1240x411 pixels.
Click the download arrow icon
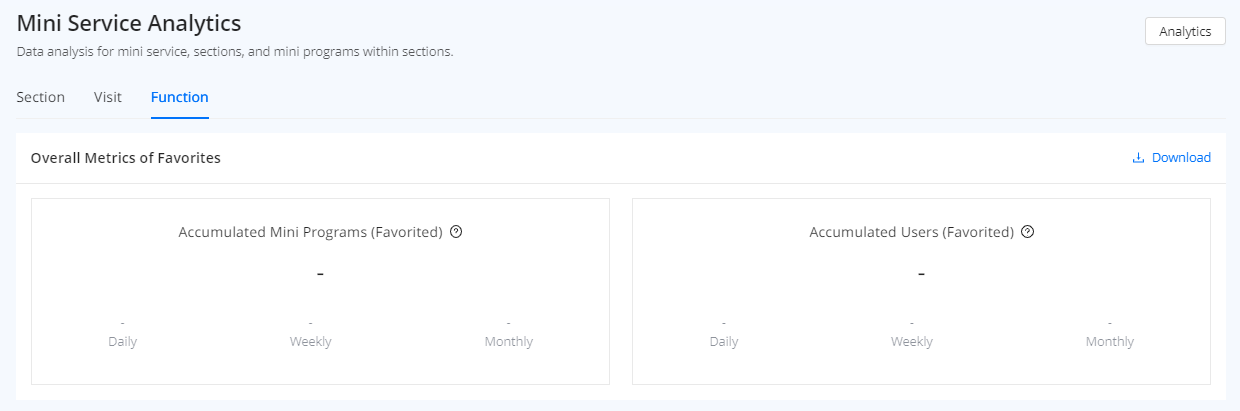point(1138,158)
